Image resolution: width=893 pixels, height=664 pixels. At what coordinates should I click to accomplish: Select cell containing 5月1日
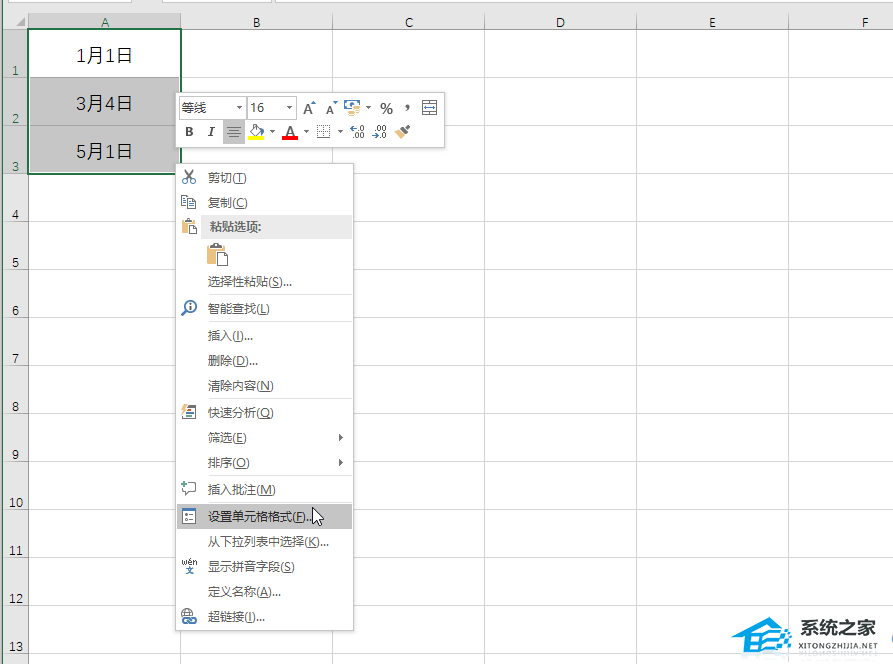[x=105, y=150]
